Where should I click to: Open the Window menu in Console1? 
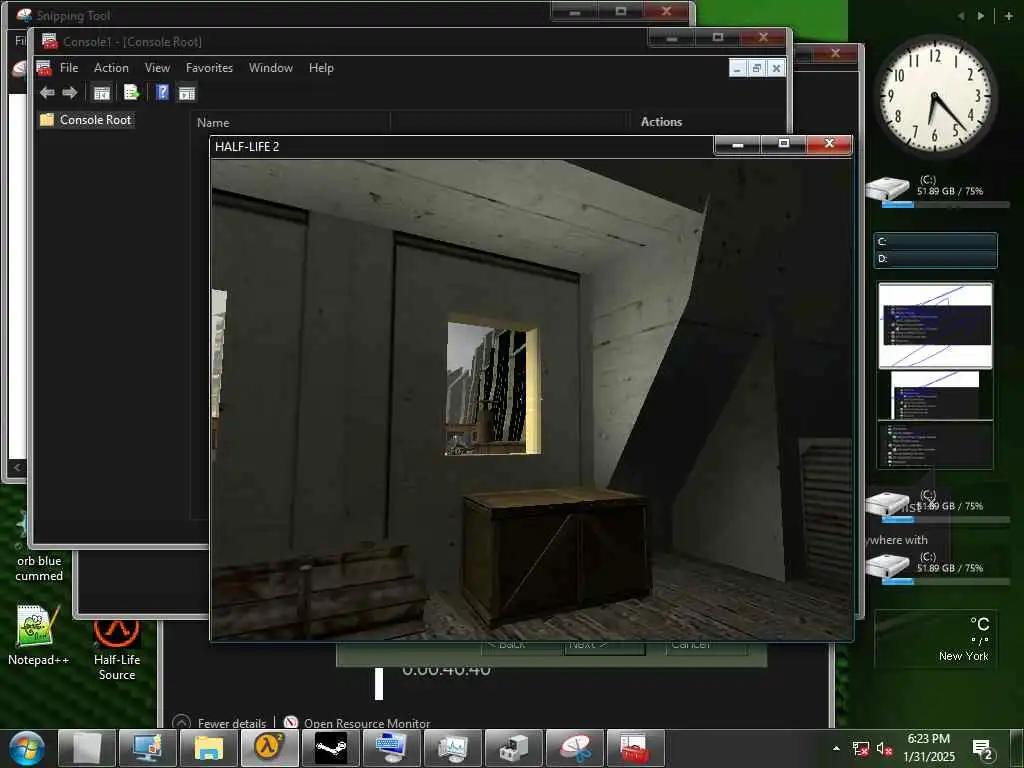click(x=270, y=68)
